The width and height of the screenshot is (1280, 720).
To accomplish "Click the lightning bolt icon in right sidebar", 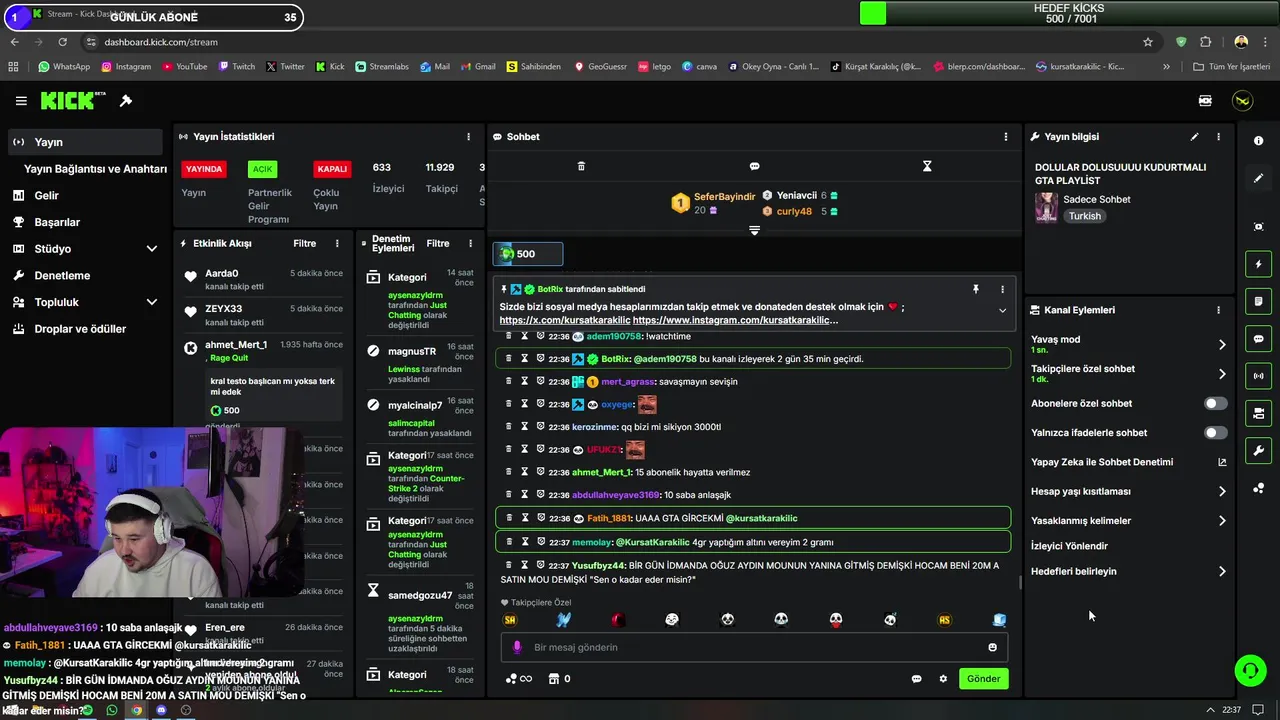I will click(x=1258, y=264).
